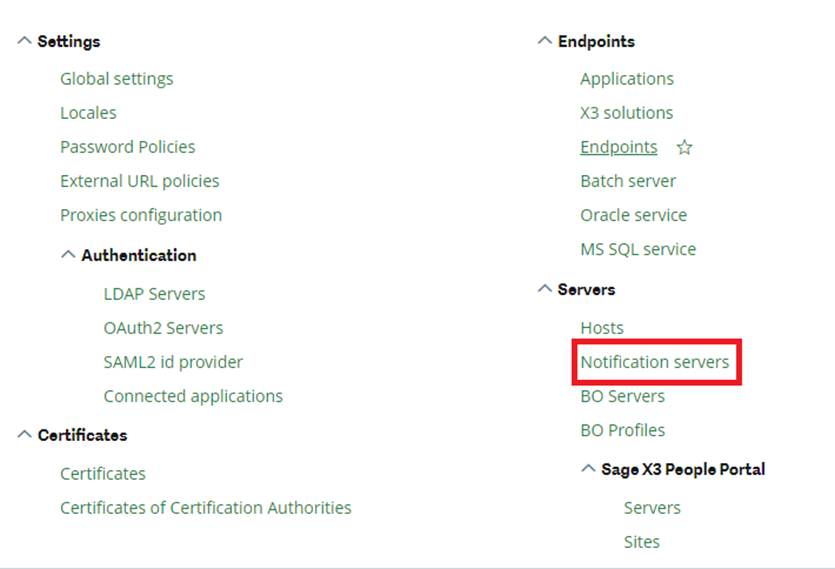The height and width of the screenshot is (569, 835).
Task: Open Sites under Sage X3 People Portal
Action: (641, 542)
